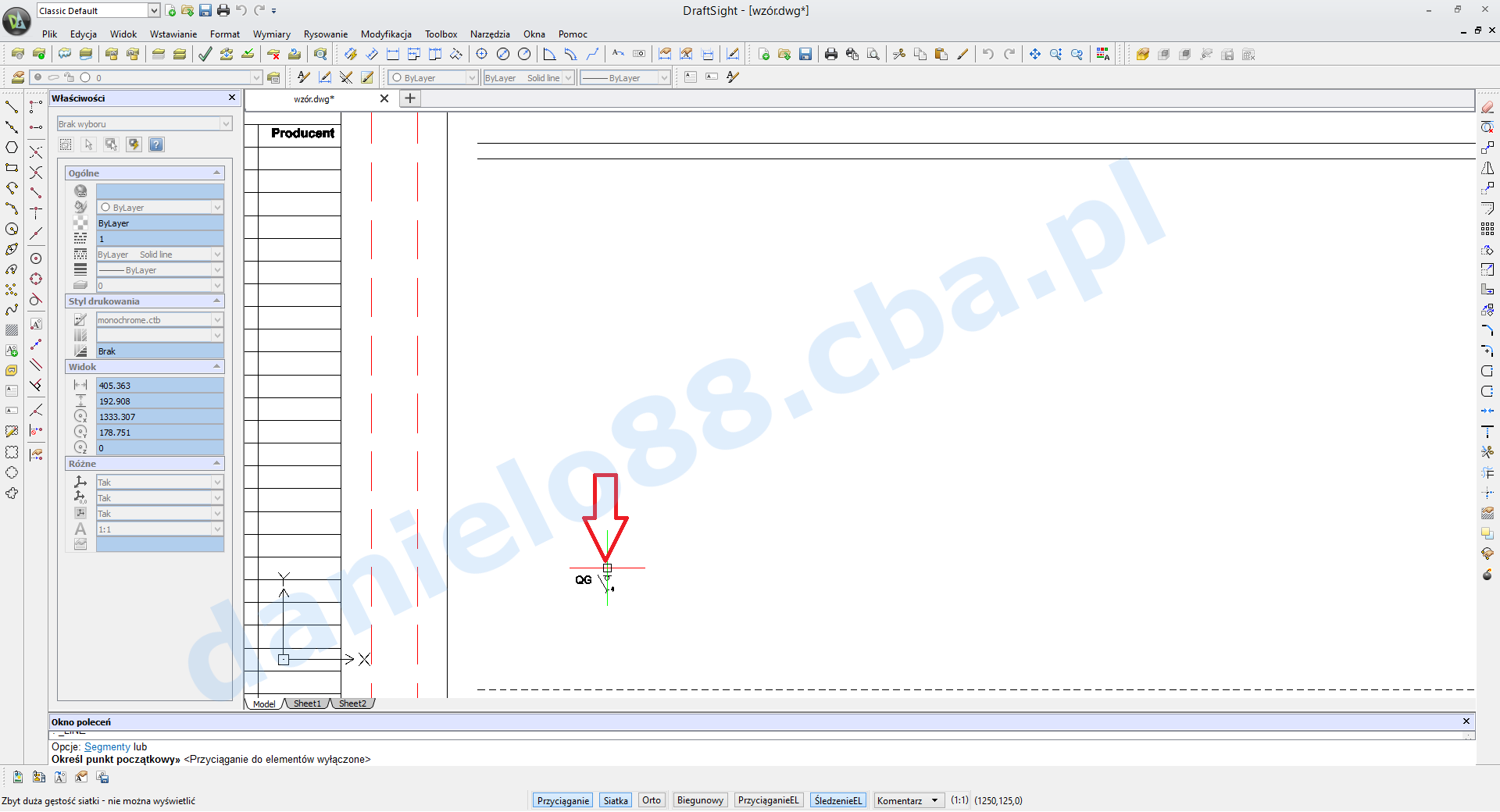Switch to the Sheet2 tab
This screenshot has height=812, width=1500.
click(x=353, y=703)
